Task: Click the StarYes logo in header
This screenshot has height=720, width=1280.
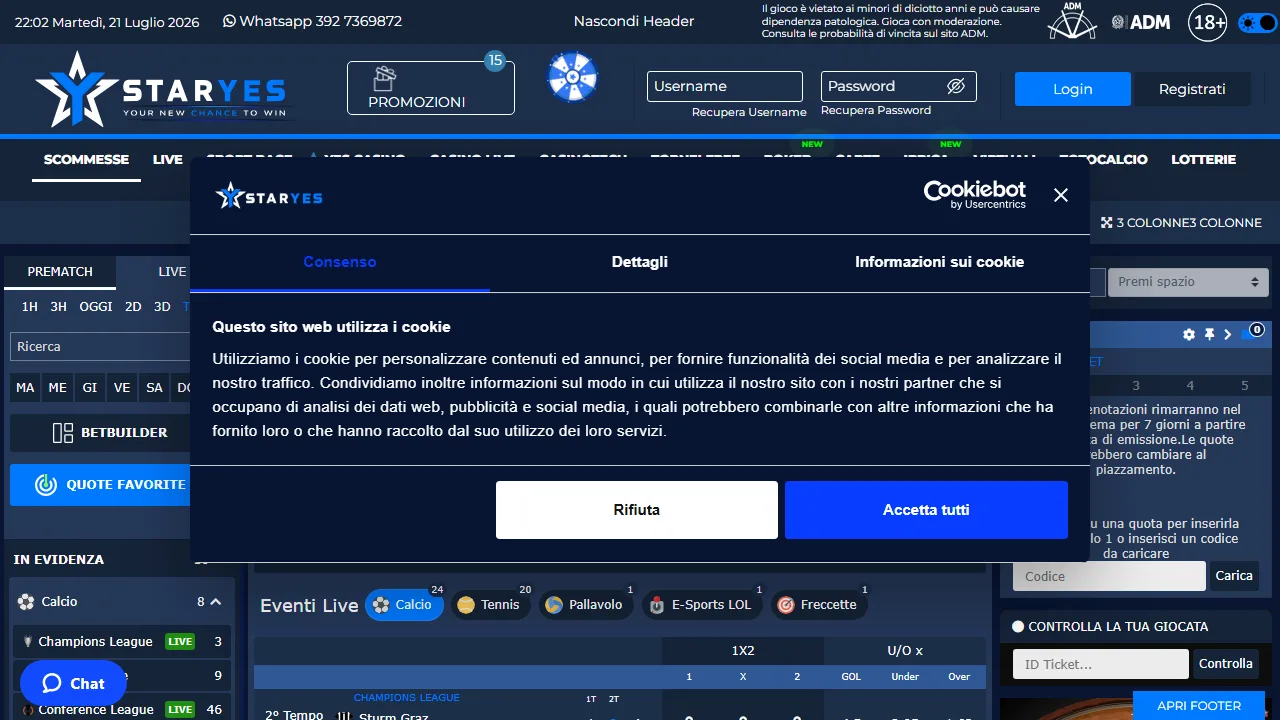Action: click(x=161, y=89)
